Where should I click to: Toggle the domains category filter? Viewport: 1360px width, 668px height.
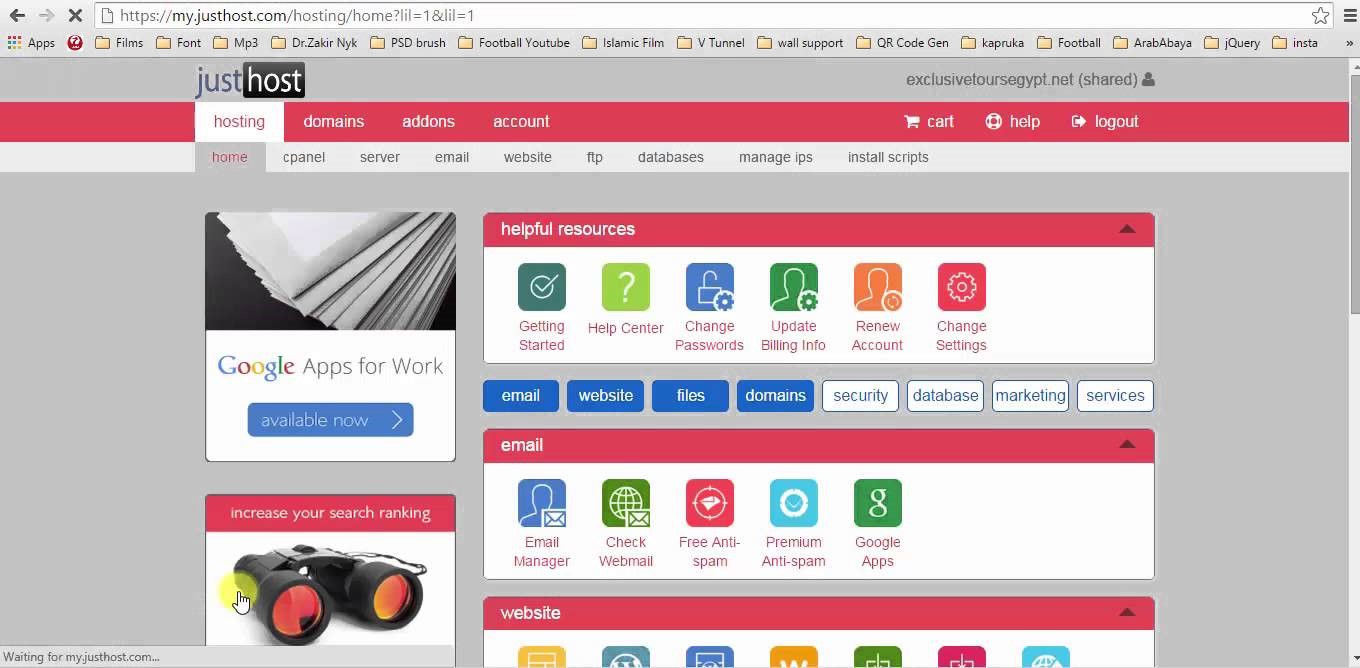[x=775, y=396]
